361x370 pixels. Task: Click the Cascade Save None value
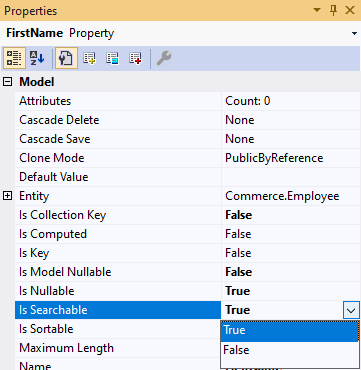click(291, 139)
